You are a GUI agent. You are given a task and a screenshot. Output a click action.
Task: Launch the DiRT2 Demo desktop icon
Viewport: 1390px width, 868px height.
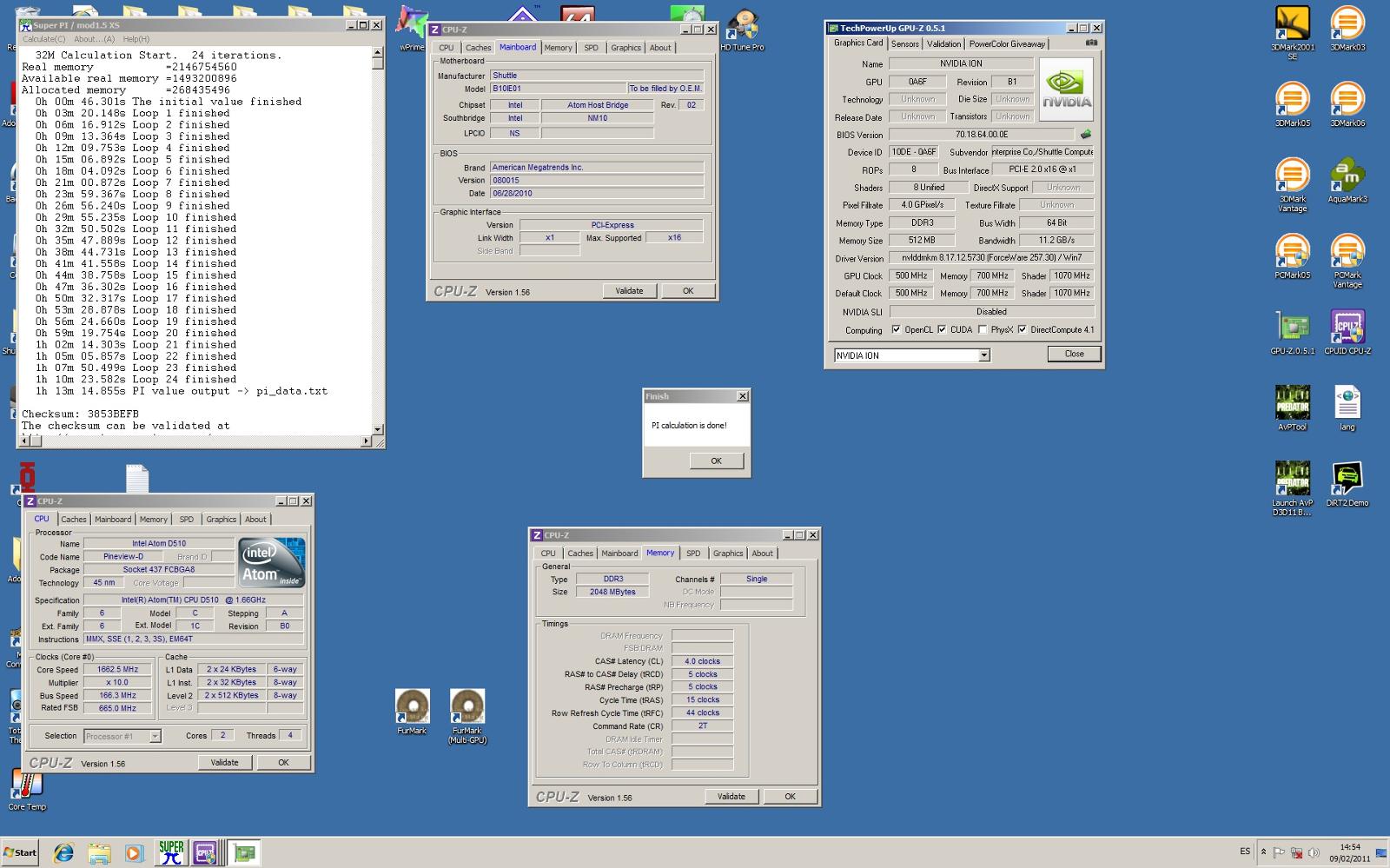[1347, 485]
